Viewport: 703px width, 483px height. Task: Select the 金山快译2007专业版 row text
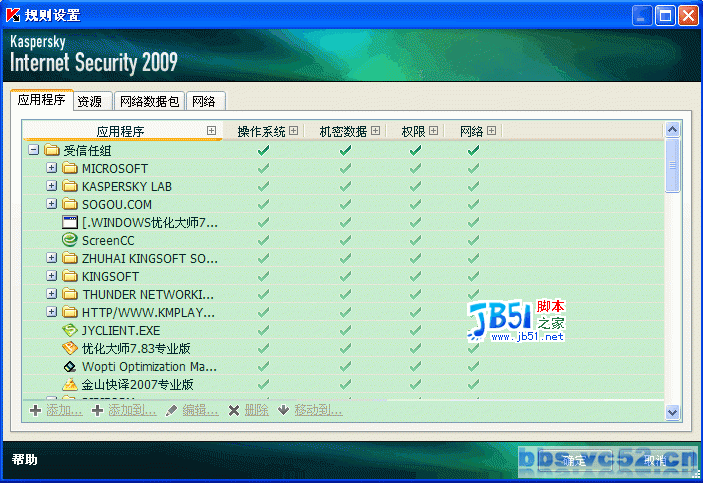(138, 384)
